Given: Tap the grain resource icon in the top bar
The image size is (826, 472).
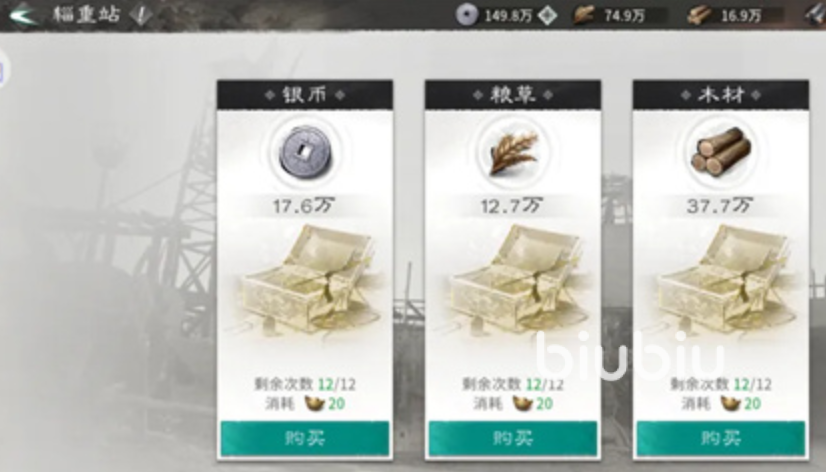Looking at the screenshot, I should [x=584, y=15].
